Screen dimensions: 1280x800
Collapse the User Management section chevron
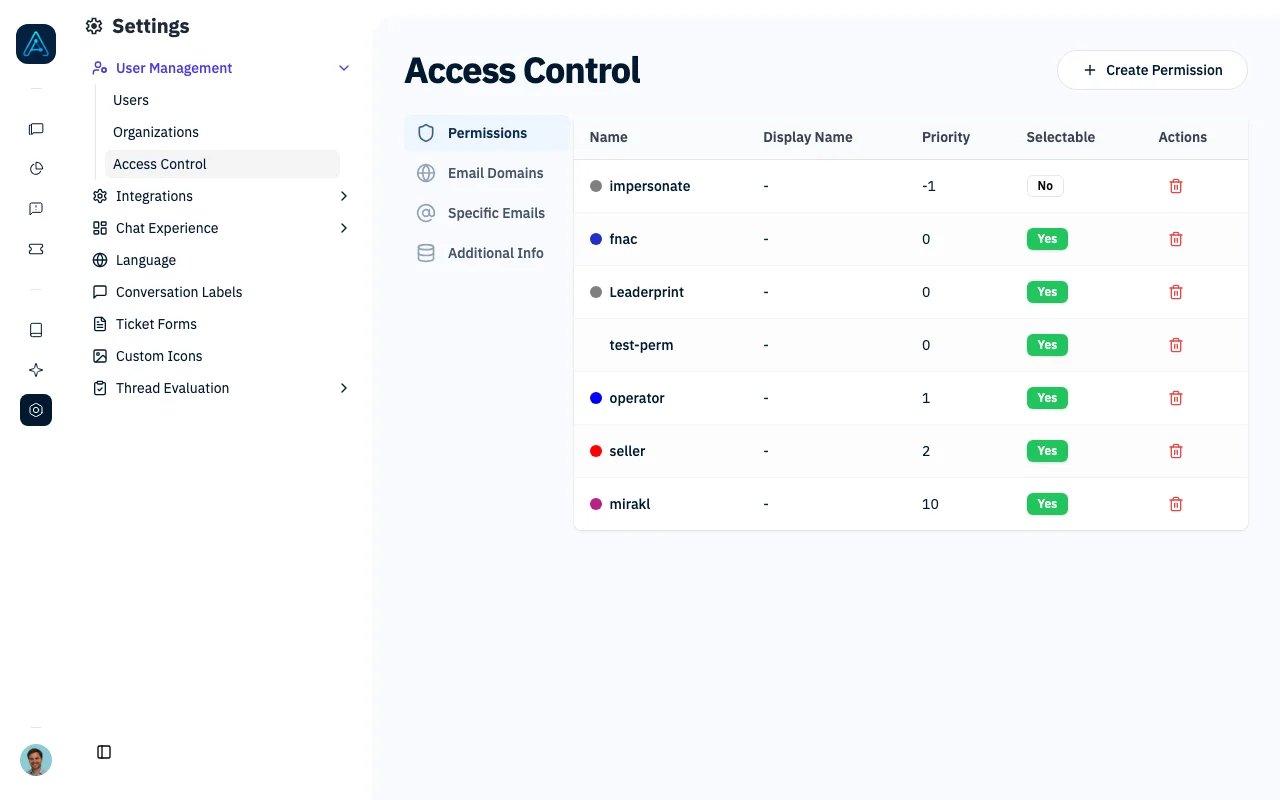pyautogui.click(x=344, y=68)
